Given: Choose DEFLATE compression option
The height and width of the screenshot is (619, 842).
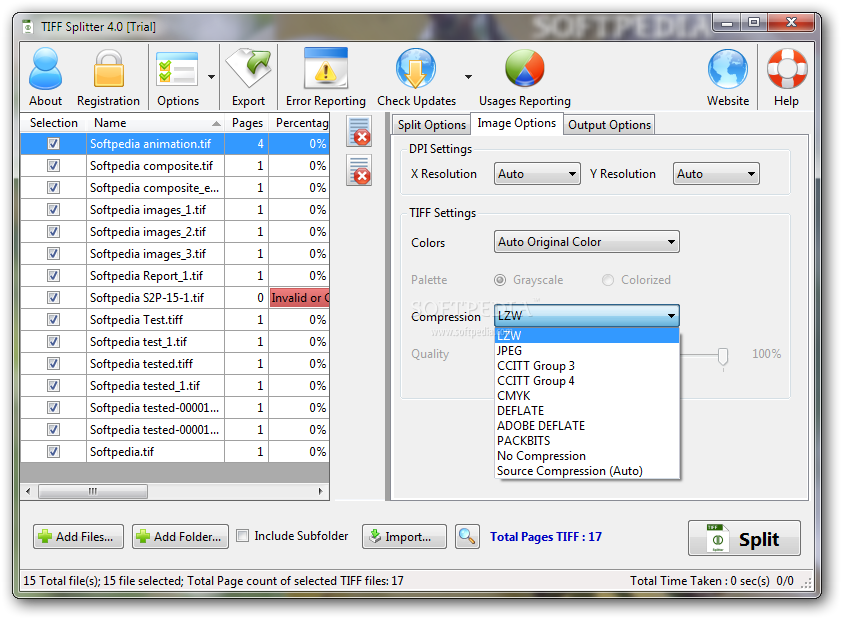Looking at the screenshot, I should click(587, 411).
